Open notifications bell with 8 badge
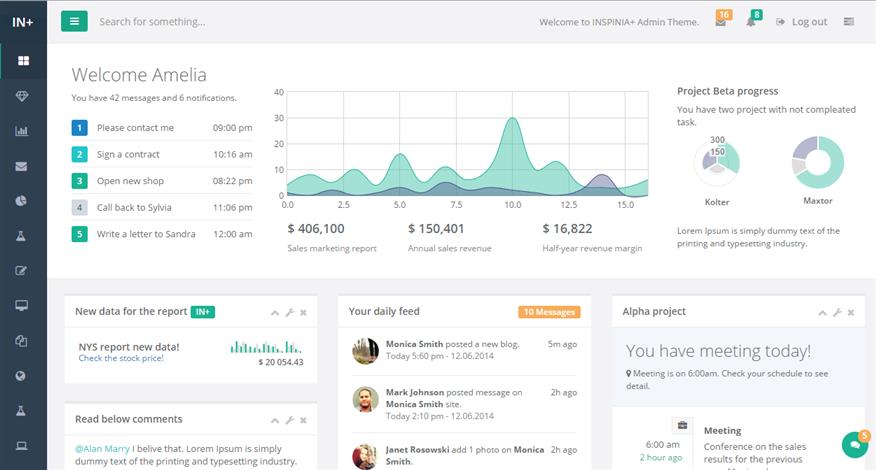Screen dimensions: 876x470 (751, 22)
